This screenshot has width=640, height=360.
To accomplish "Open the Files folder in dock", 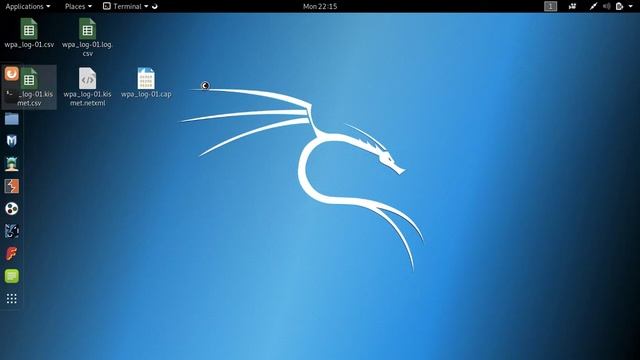I will click(11, 119).
